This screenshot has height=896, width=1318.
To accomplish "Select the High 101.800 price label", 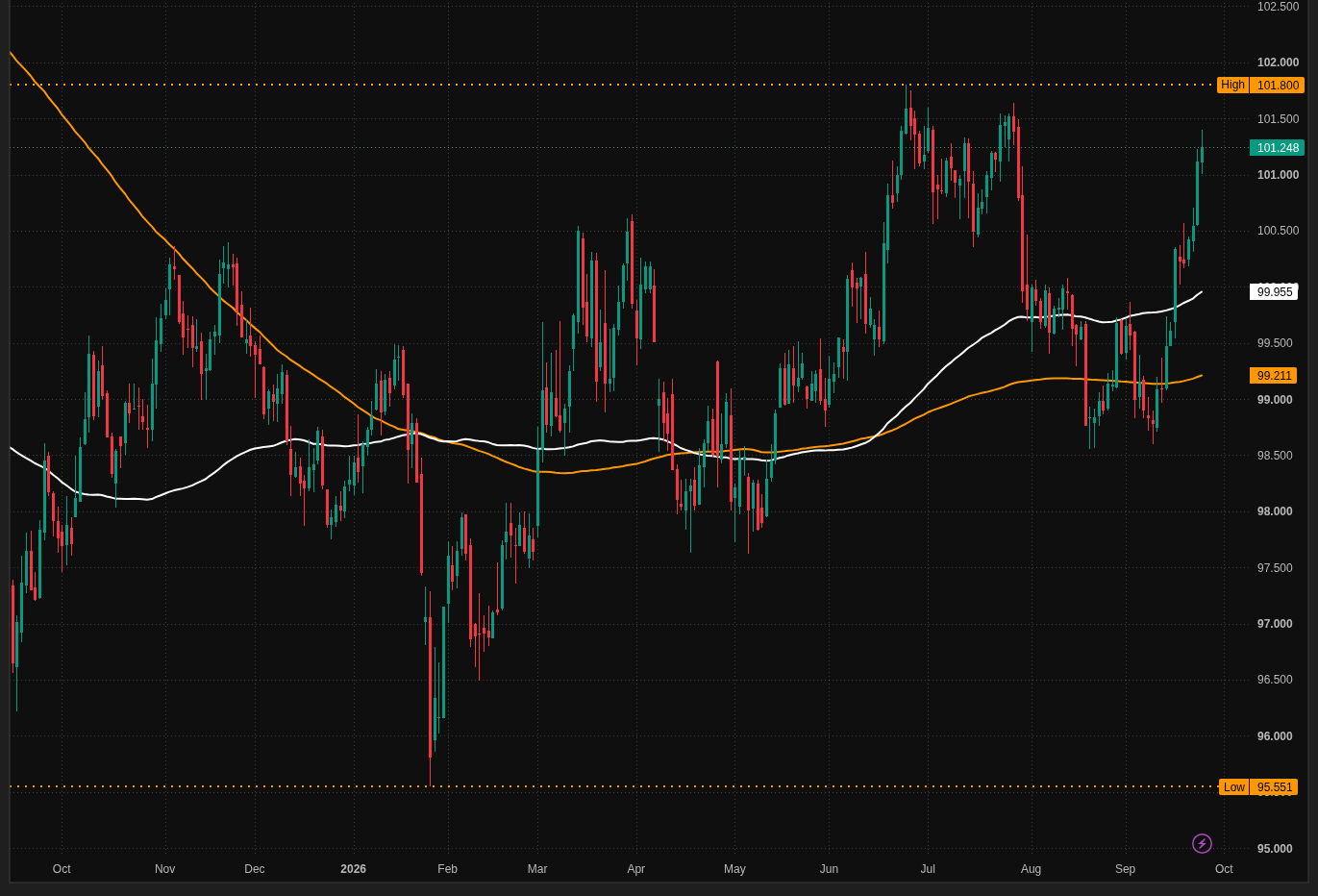I will pos(1260,86).
